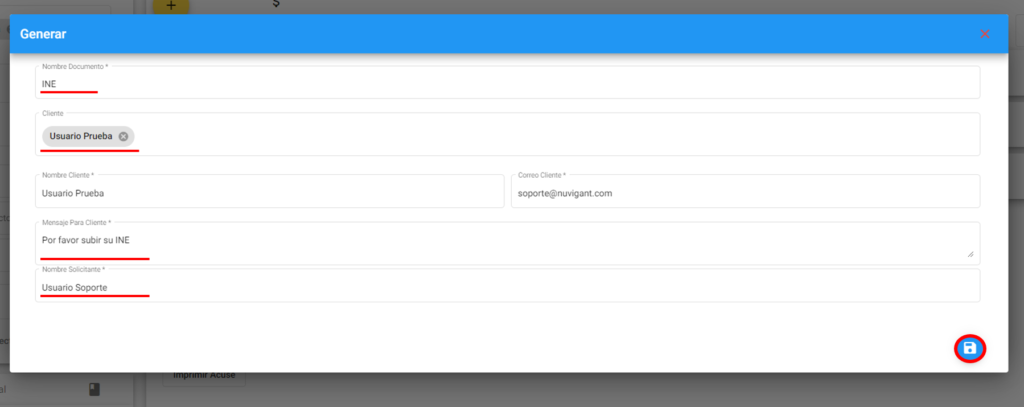Grab the text area resize handle

tap(970, 254)
